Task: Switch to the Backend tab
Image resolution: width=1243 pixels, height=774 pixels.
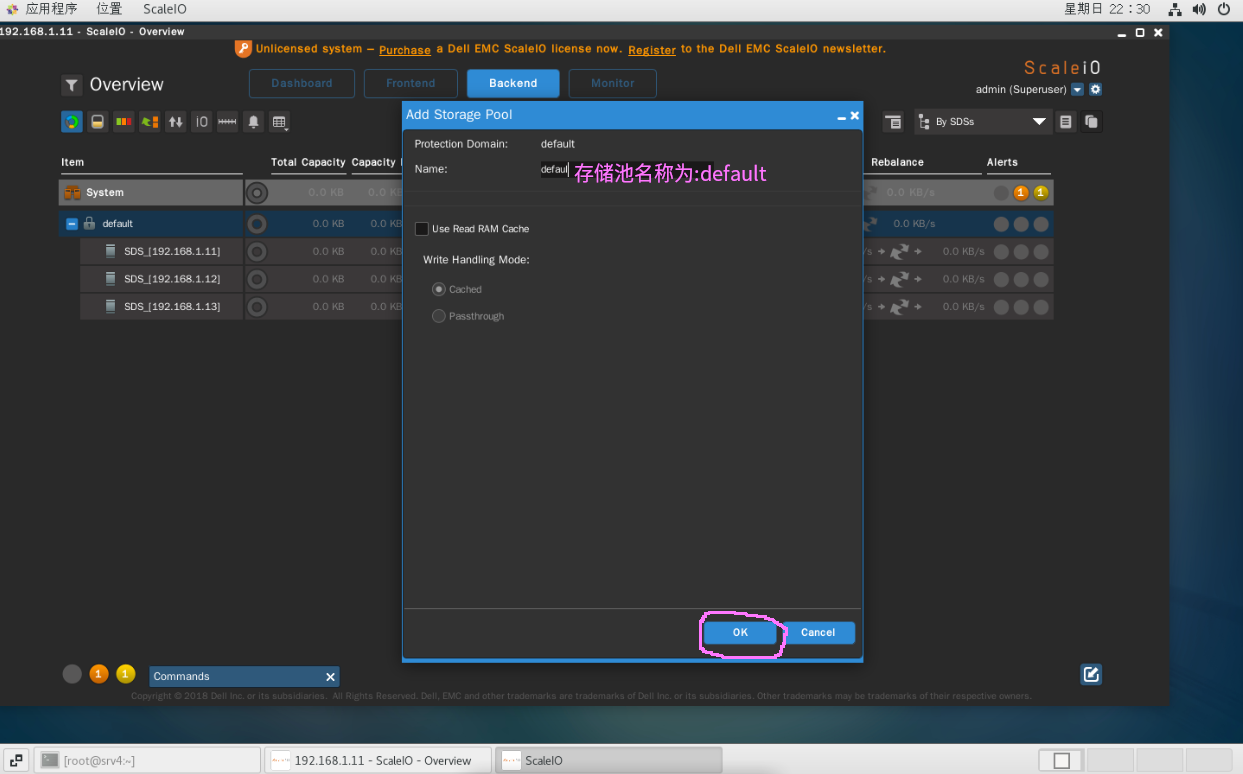Action: pyautogui.click(x=513, y=83)
